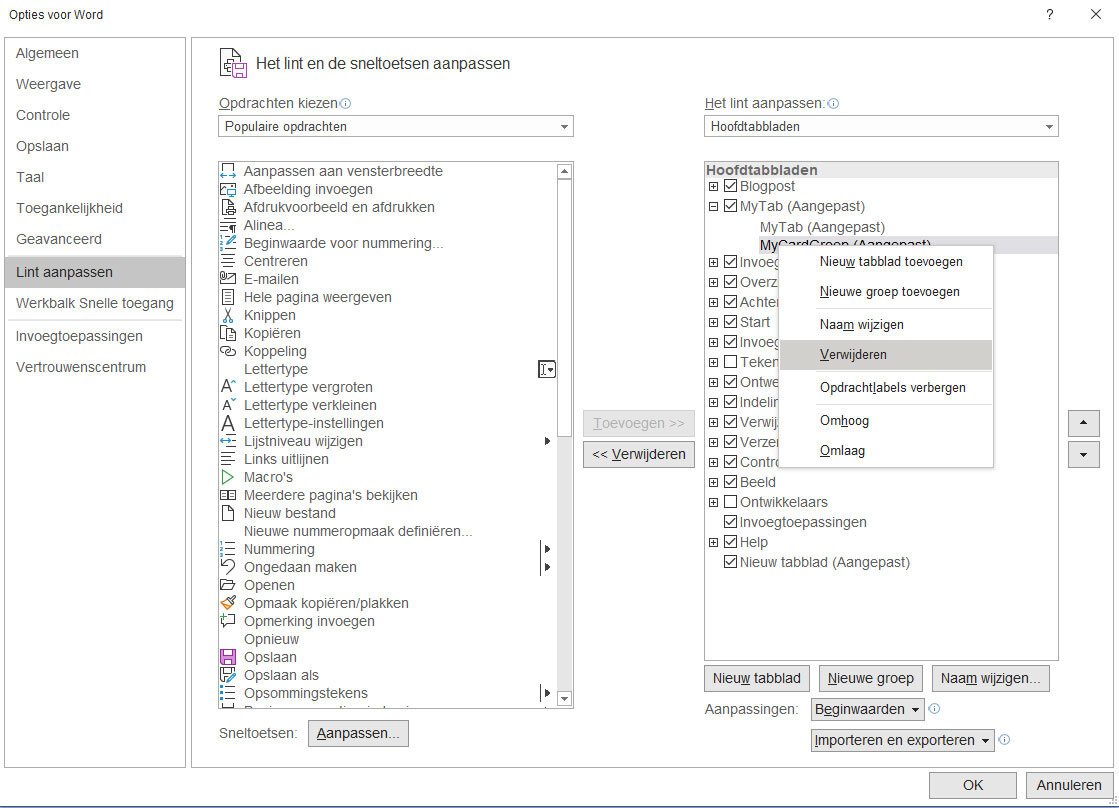Click the << Verwijderen button
The image size is (1119, 808).
(x=639, y=455)
